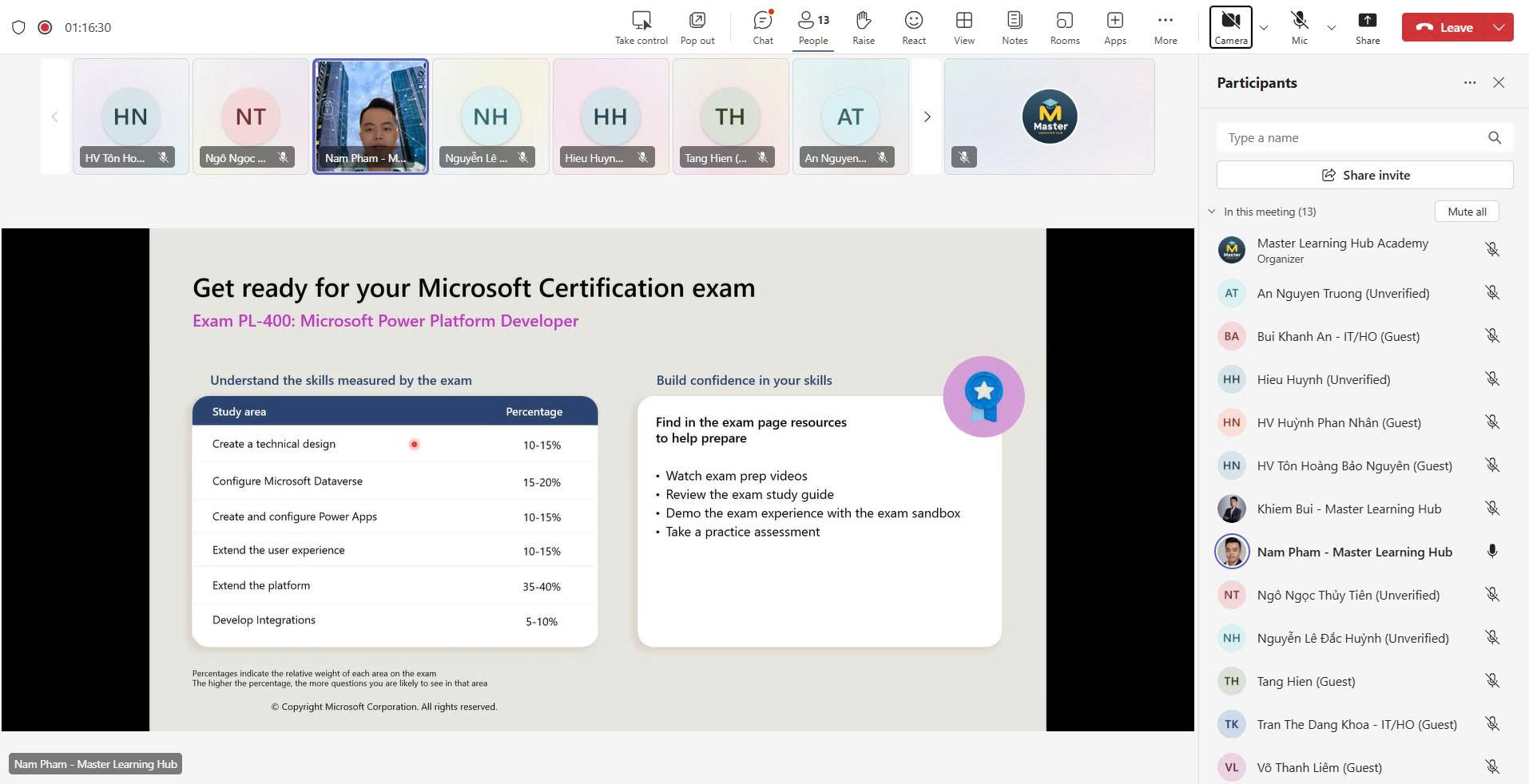Click Take control of shared content
This screenshot has height=784, width=1529.
point(641,27)
